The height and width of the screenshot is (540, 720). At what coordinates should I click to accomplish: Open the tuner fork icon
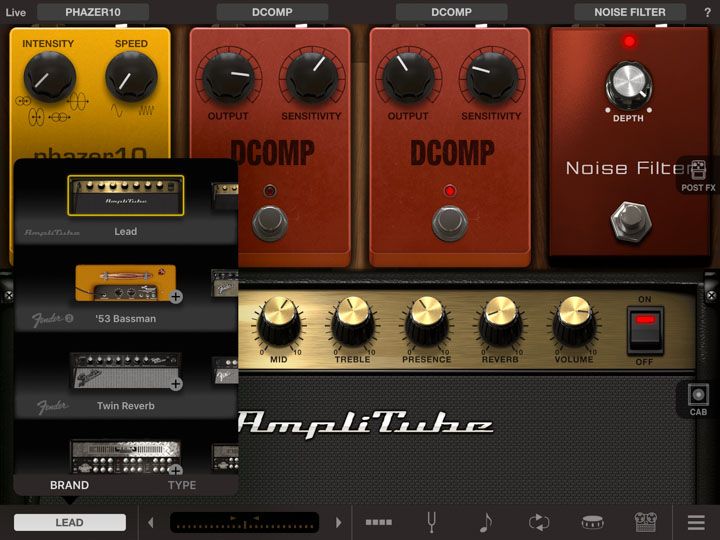click(x=431, y=522)
